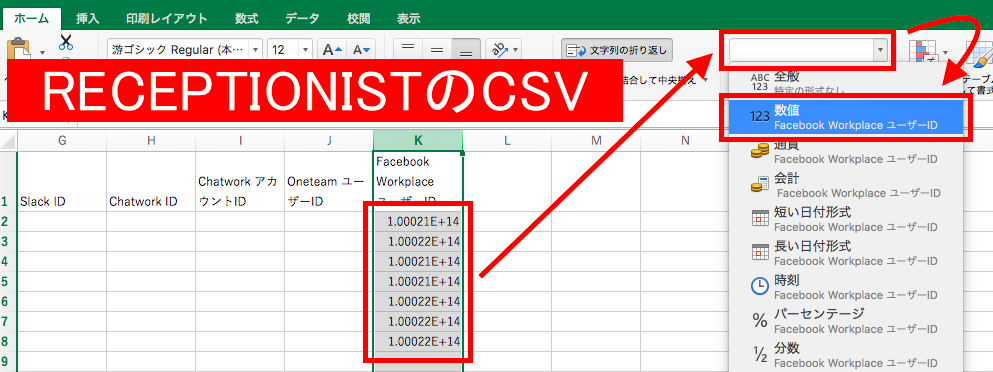This screenshot has height=372, width=993.
Task: Align text to middle icon
Action: click(x=436, y=49)
